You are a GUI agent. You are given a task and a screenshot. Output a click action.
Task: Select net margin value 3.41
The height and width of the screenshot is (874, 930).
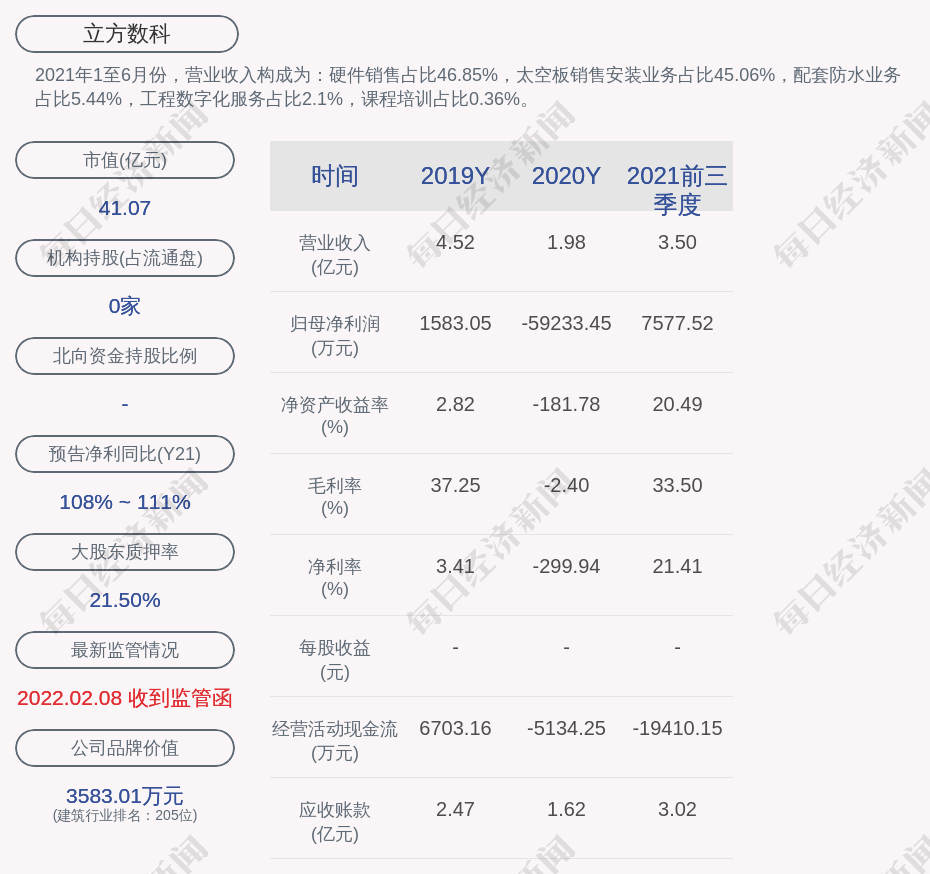click(x=455, y=567)
